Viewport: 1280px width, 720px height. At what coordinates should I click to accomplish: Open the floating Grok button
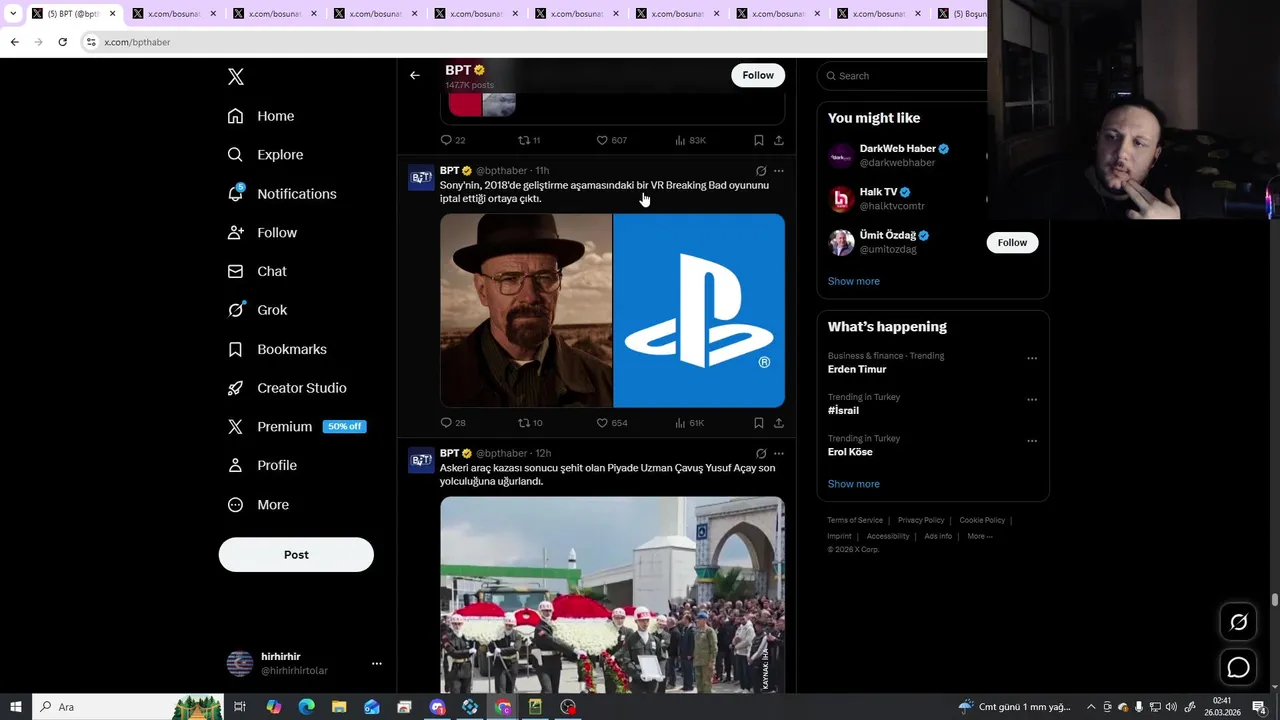(x=1238, y=622)
